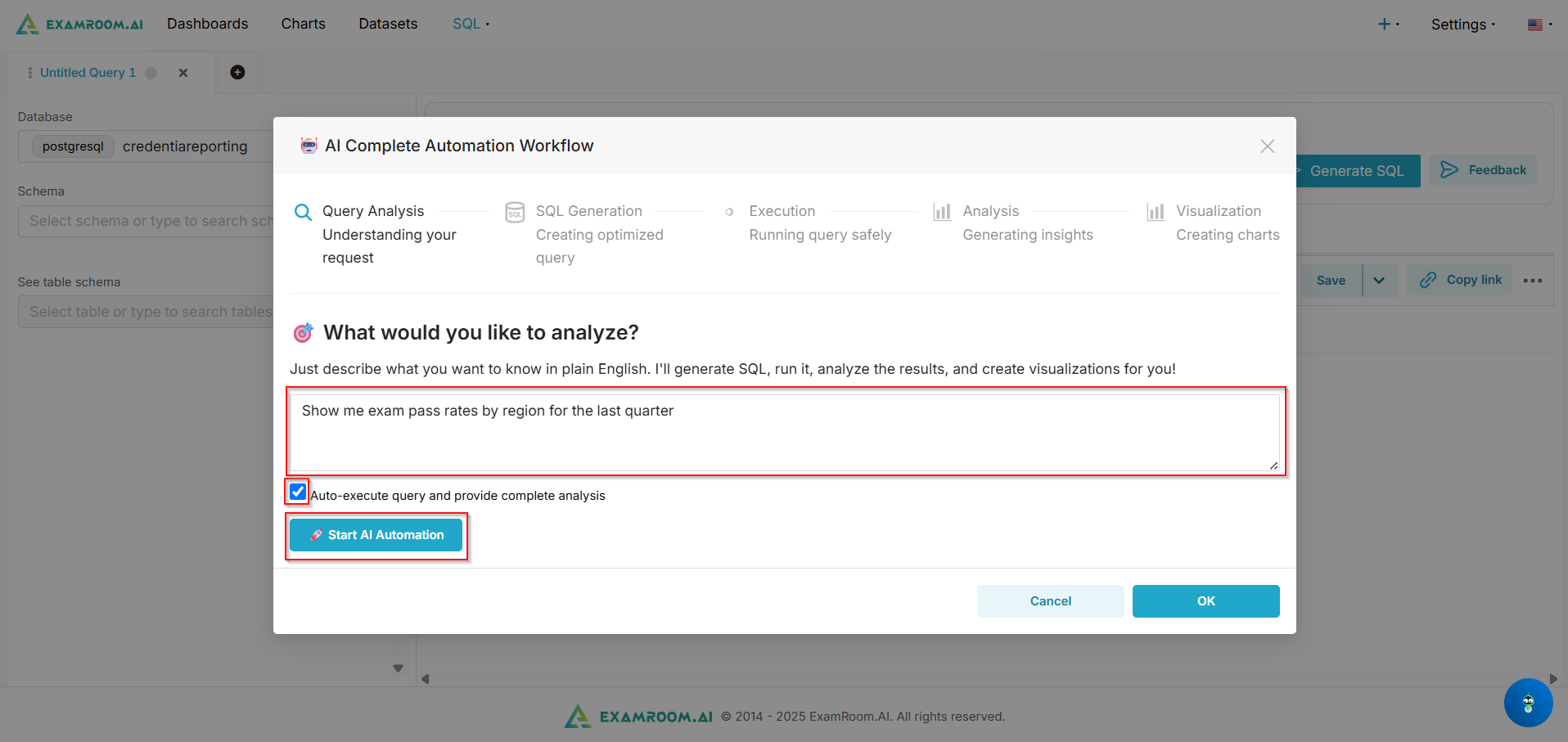
Task: Click the Copy link button
Action: (1460, 280)
